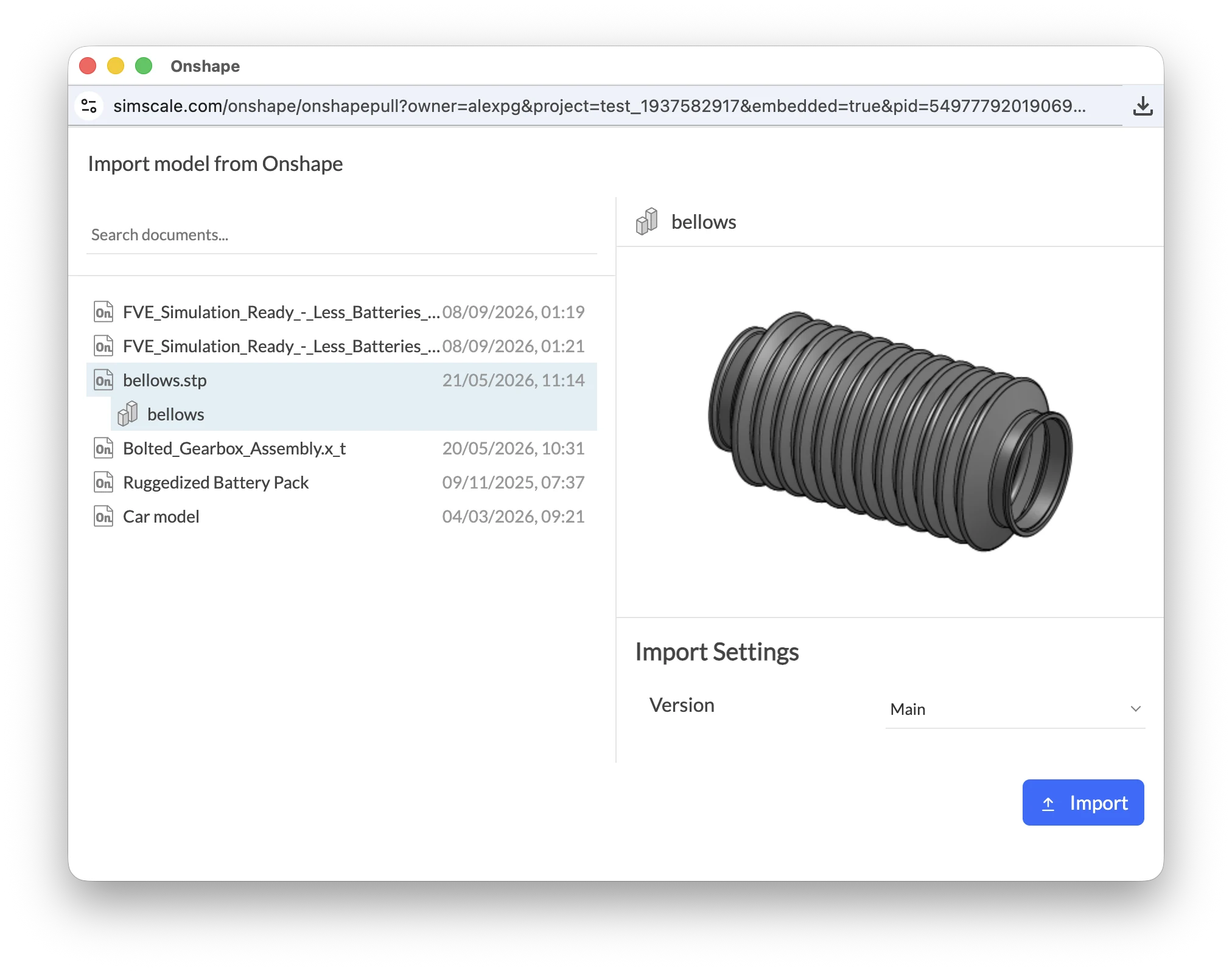The width and height of the screenshot is (1232, 971).
Task: Click document icon of FVE file dated 01:19
Action: point(103,312)
